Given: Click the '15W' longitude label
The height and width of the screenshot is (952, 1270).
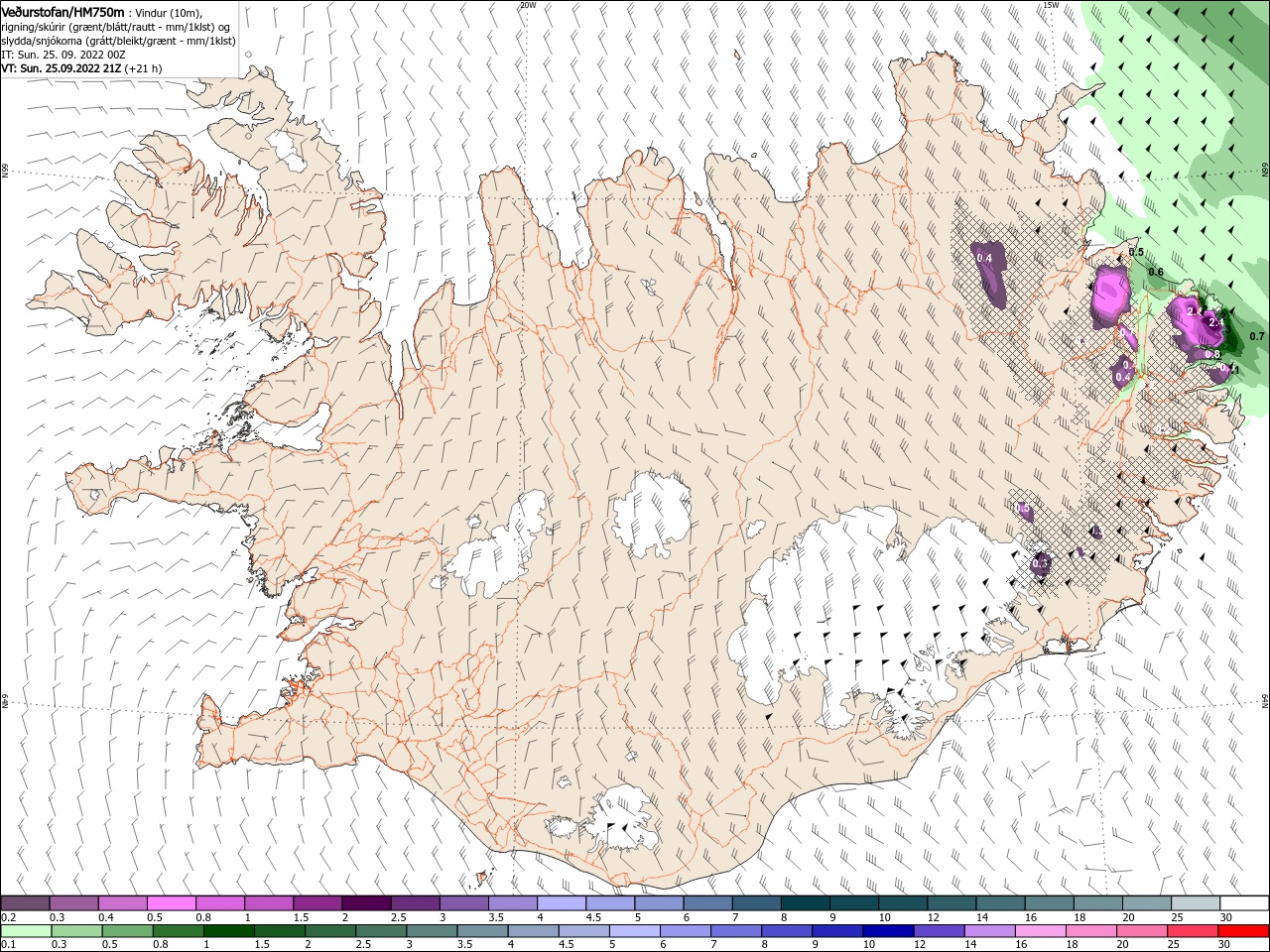Looking at the screenshot, I should [x=1051, y=5].
